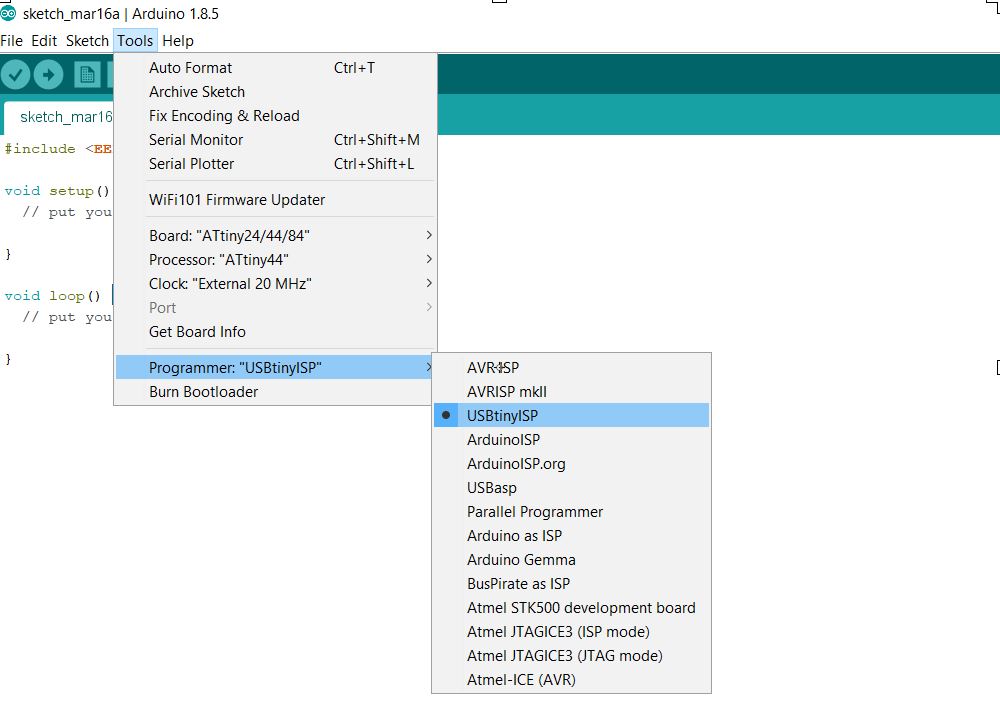Select BusPirate as ISP programmer
The width and height of the screenshot is (1000, 713).
(571, 584)
